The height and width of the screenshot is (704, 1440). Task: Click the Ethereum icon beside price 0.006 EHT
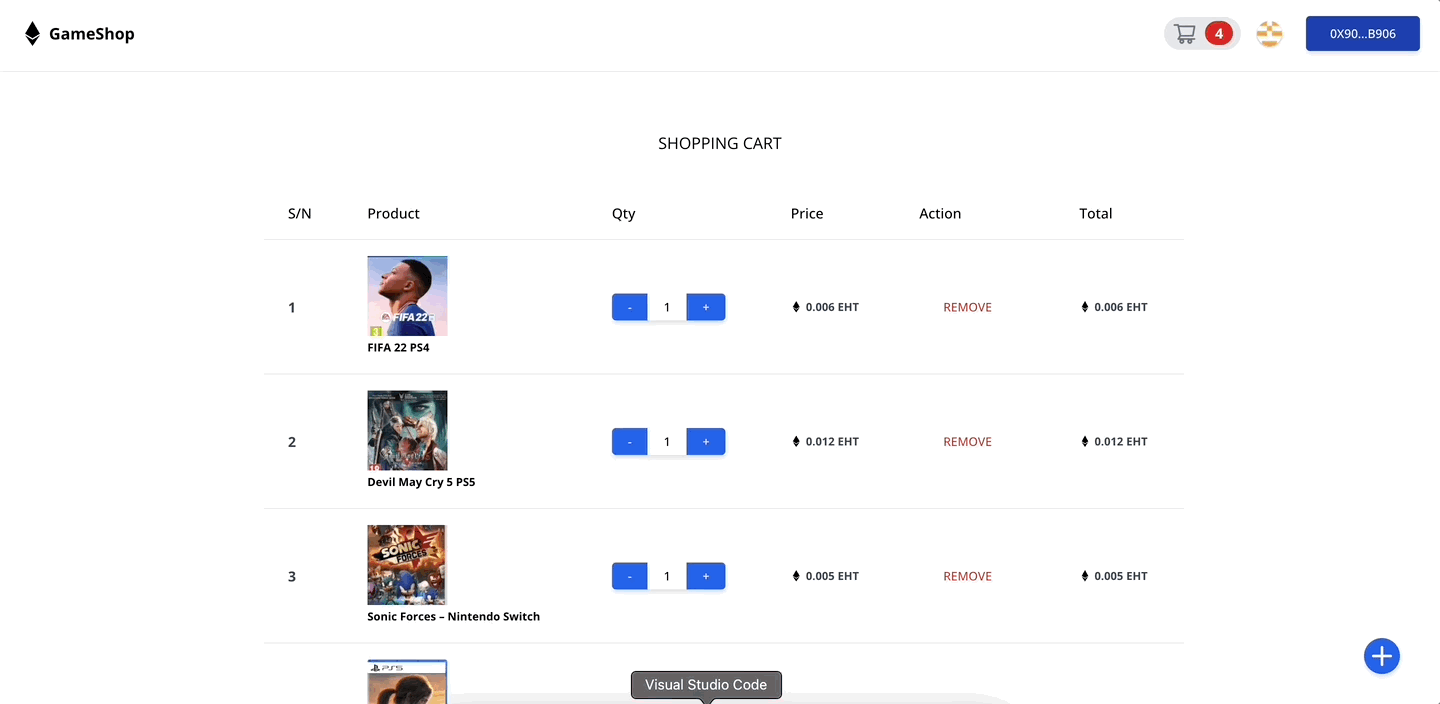[x=797, y=307]
